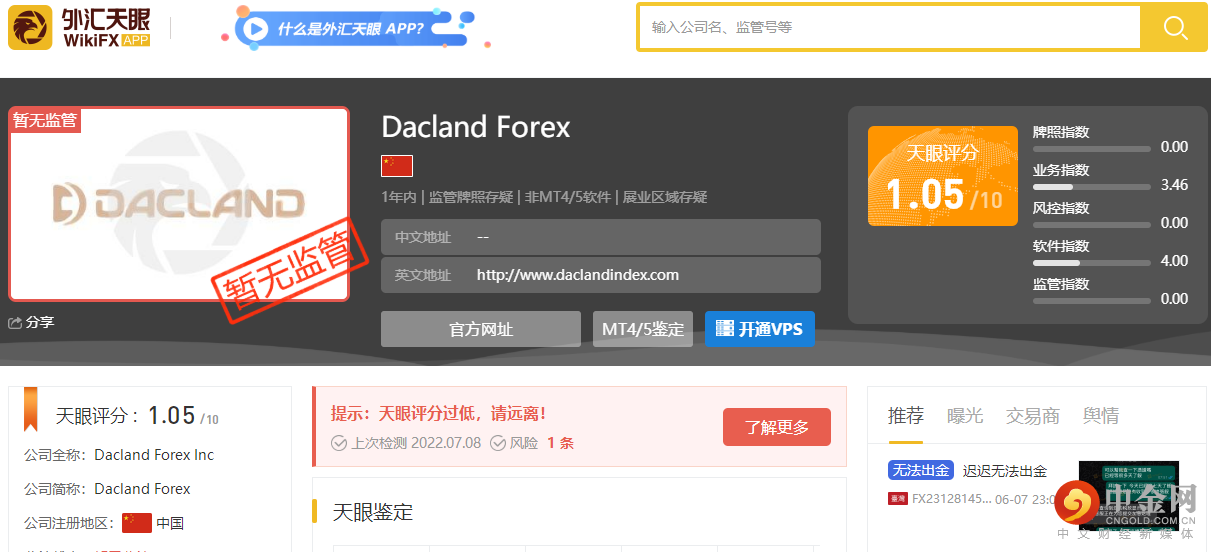Click the 风控指数 progress bar
This screenshot has width=1211, height=552.
pyautogui.click(x=1092, y=225)
